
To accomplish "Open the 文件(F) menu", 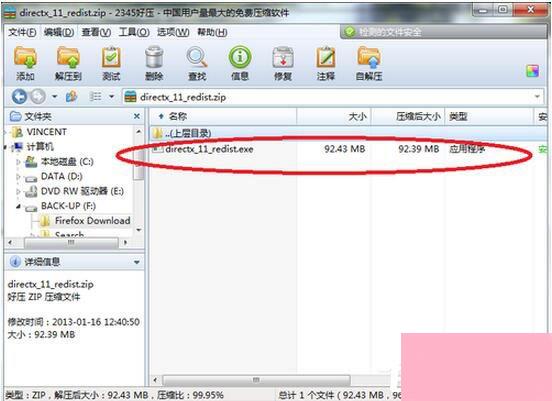I will (x=22, y=32).
